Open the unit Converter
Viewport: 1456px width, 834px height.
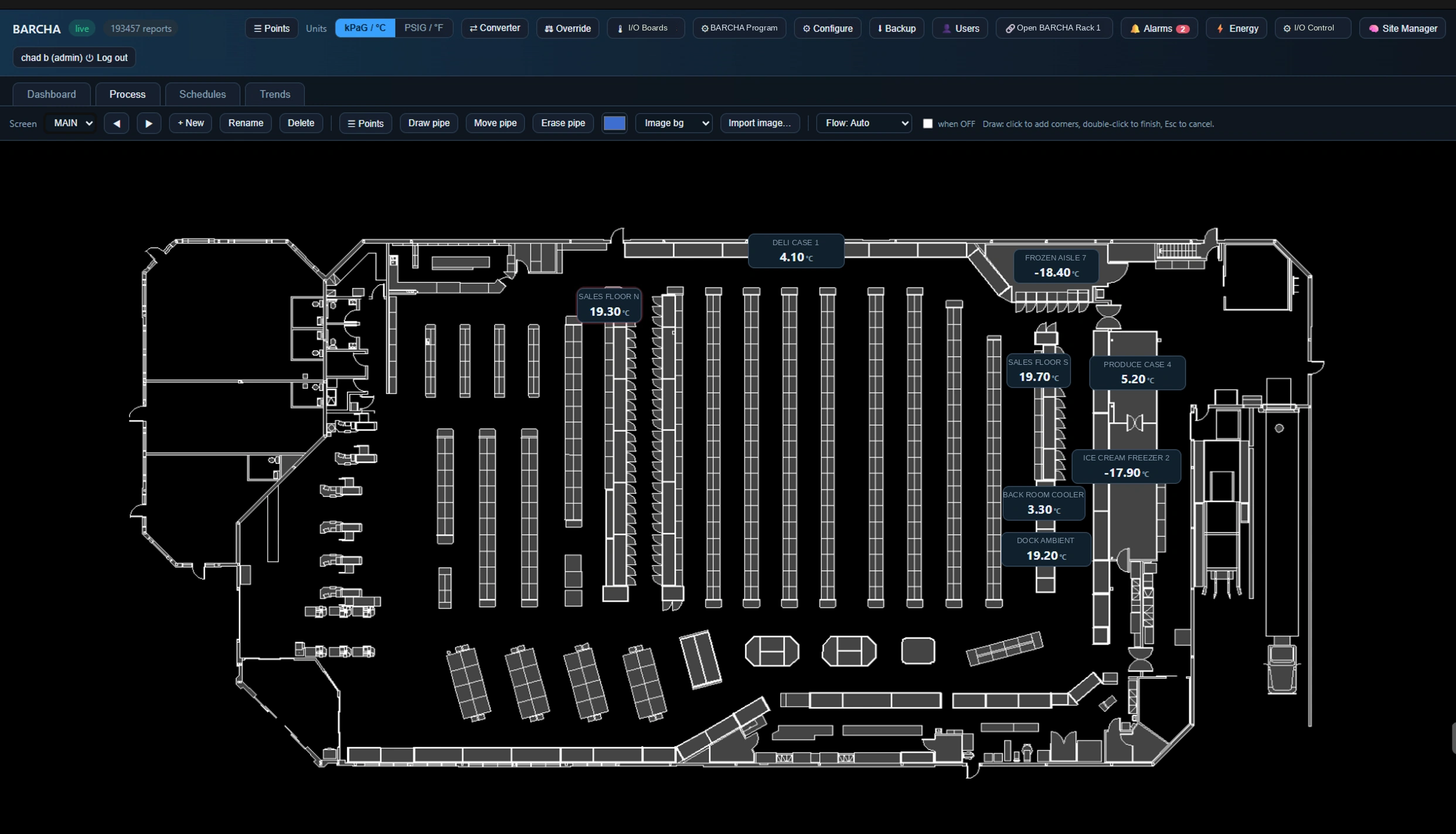(x=495, y=28)
